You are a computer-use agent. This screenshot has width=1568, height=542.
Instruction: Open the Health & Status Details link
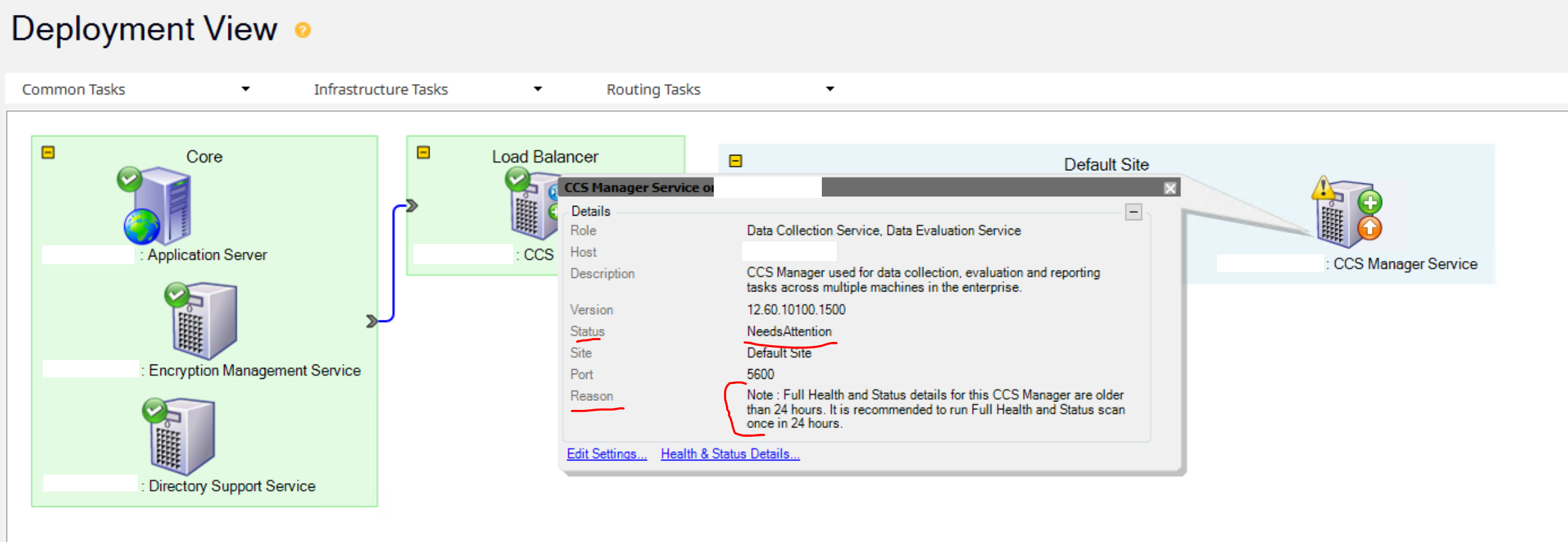pyautogui.click(x=730, y=454)
